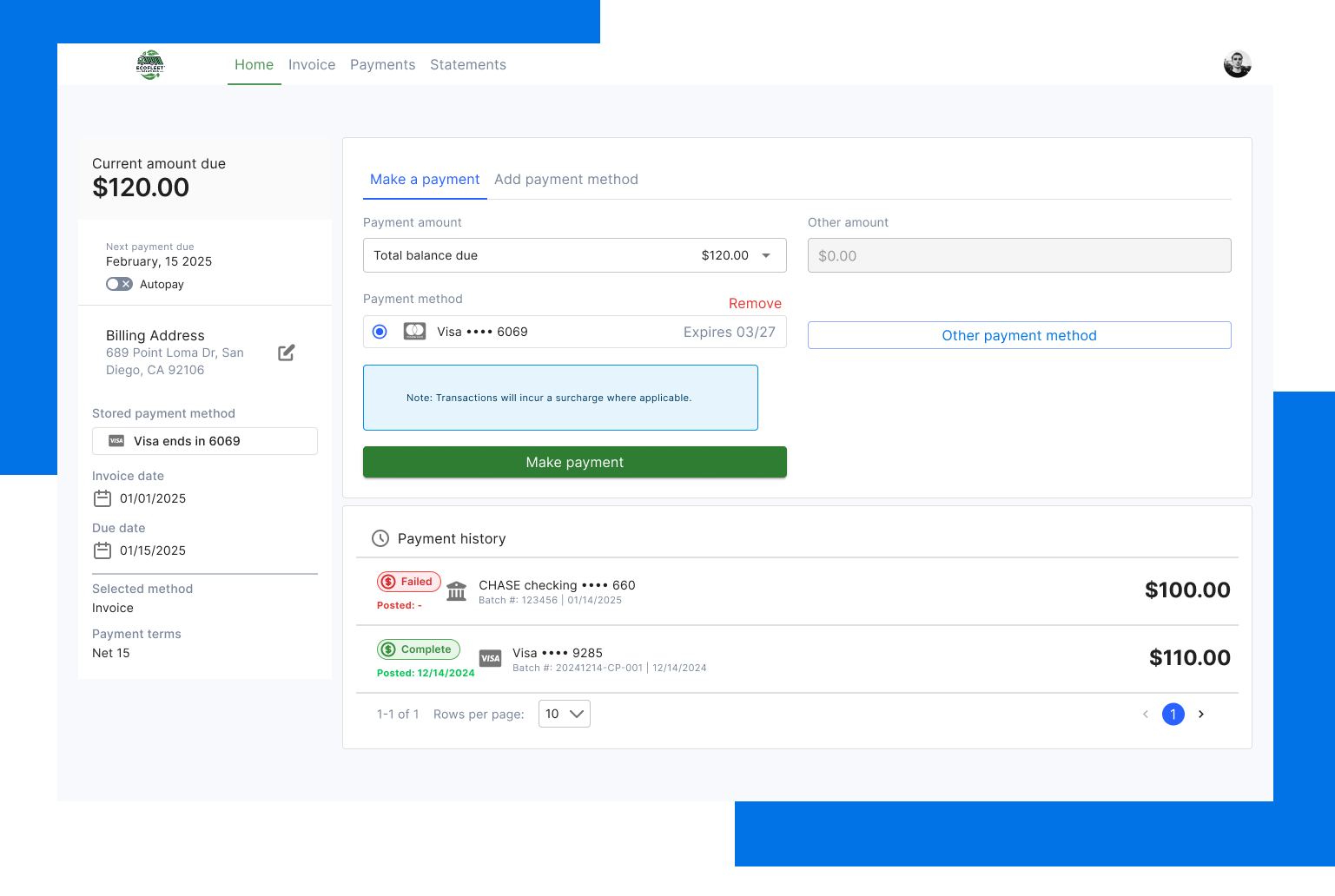Enable the Autopay toggle
The image size is (1335, 896).
click(x=119, y=284)
